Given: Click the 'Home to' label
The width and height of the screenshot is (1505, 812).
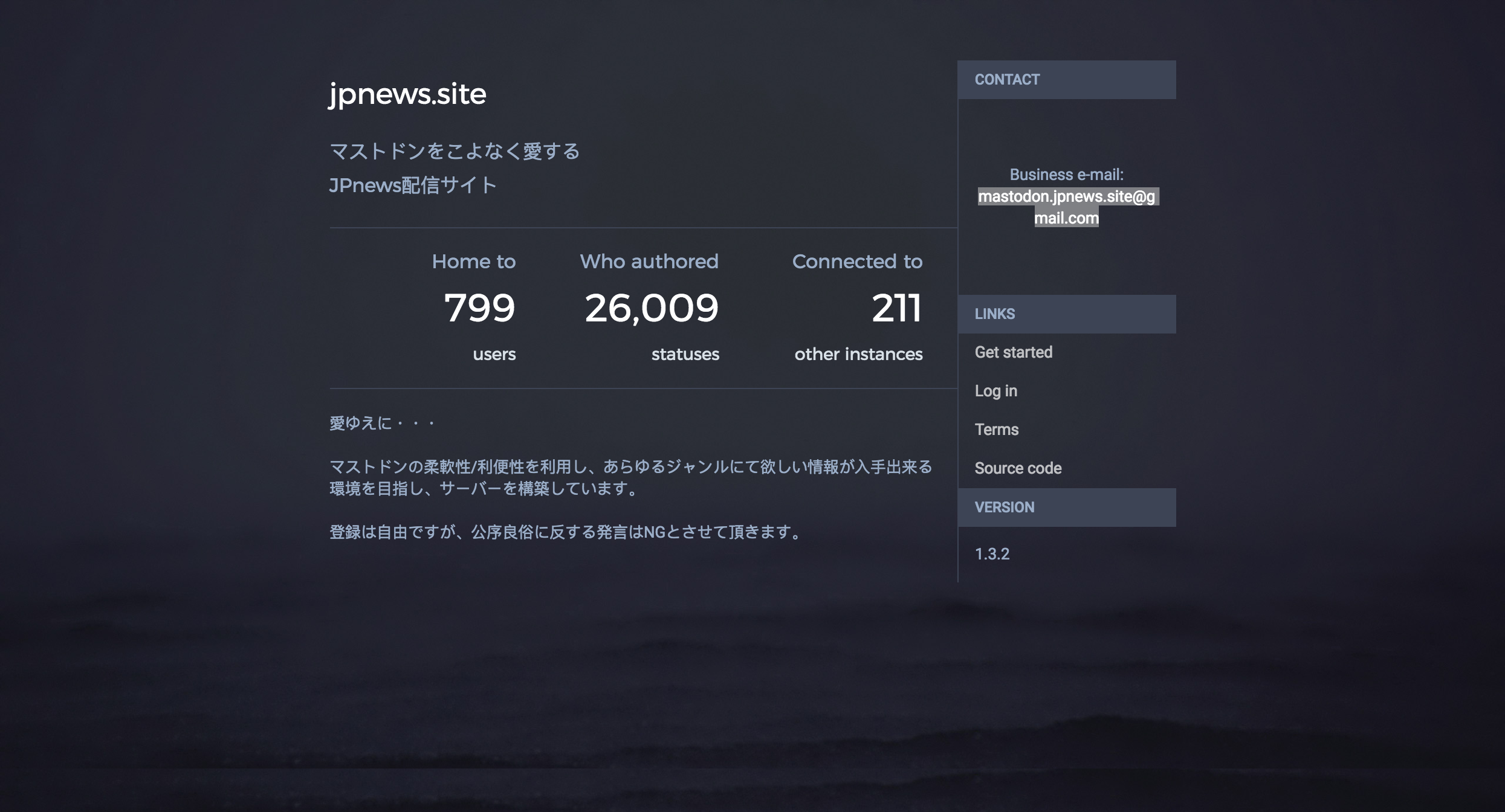Looking at the screenshot, I should point(474,262).
